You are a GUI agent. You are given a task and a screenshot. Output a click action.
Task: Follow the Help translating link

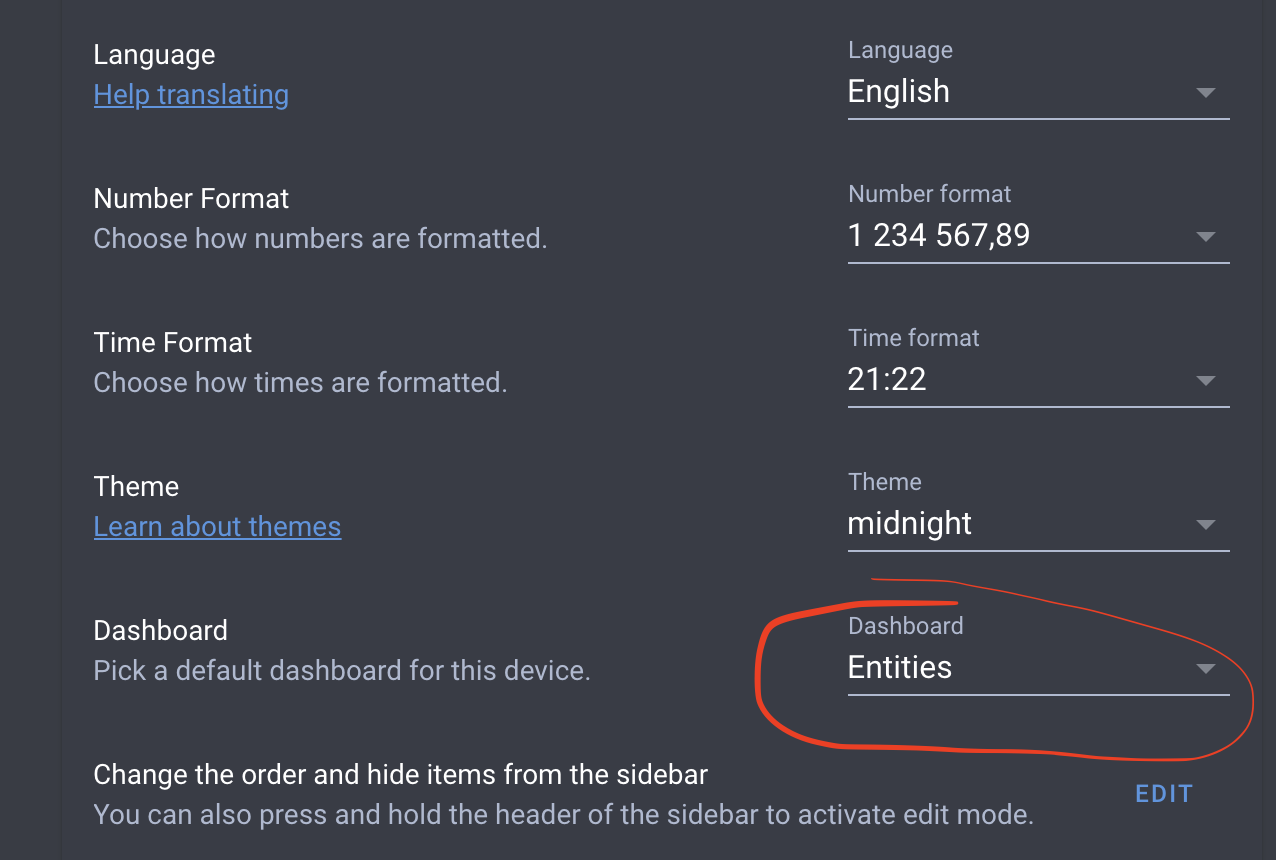[191, 95]
